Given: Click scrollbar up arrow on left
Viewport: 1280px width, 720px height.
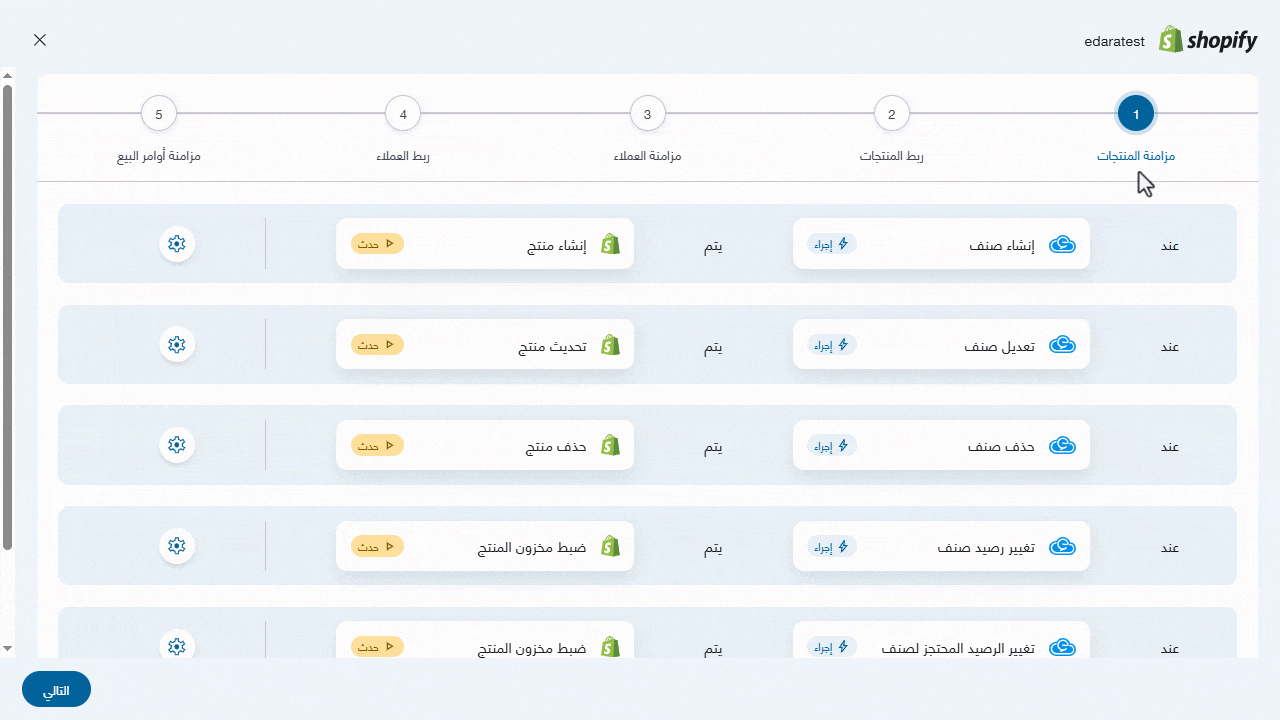Looking at the screenshot, I should [x=7, y=75].
